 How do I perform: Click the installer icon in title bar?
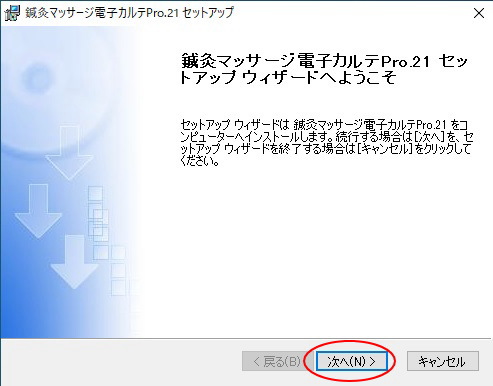click(x=12, y=14)
